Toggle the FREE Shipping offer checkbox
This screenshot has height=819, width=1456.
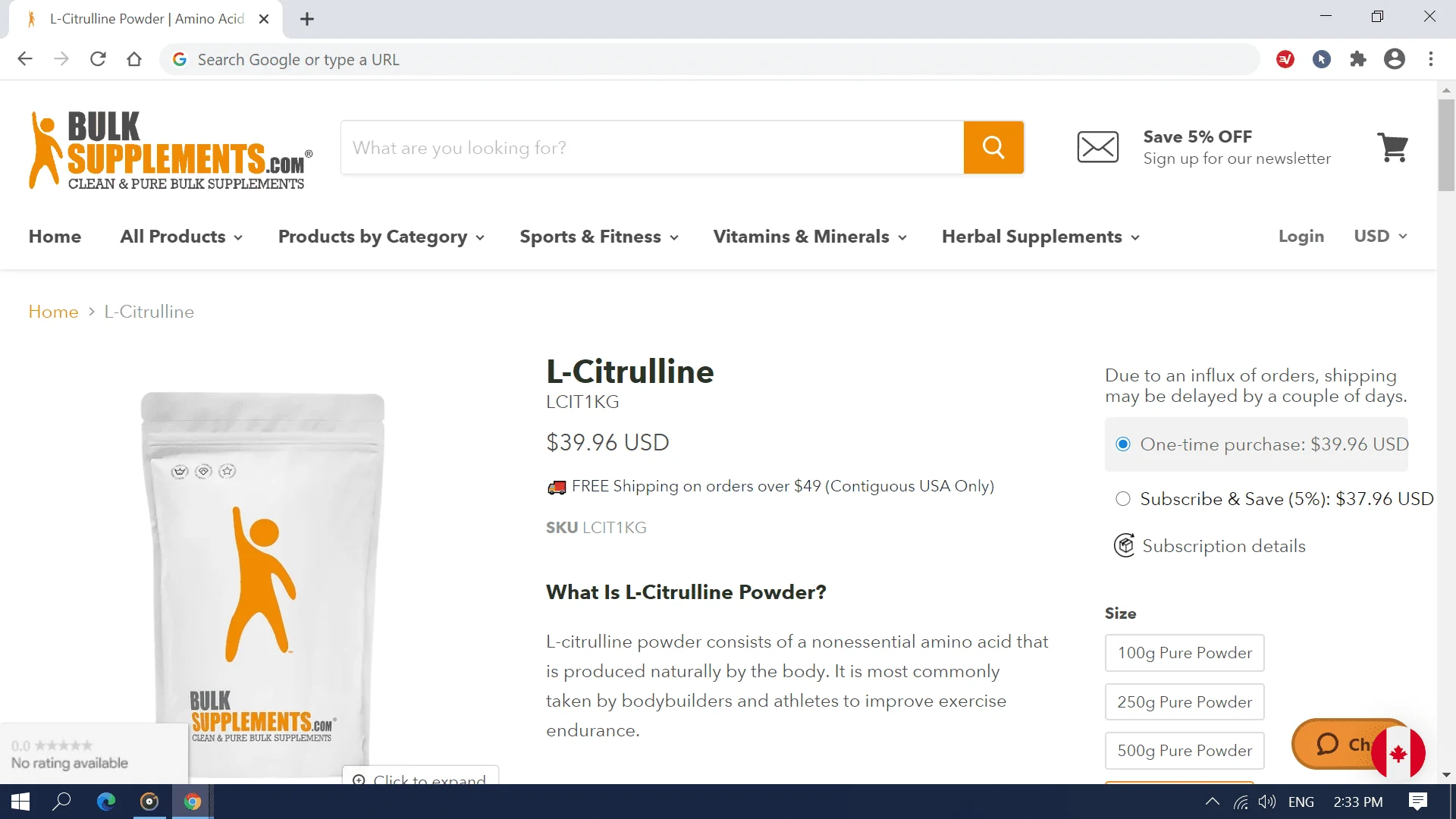coord(556,487)
